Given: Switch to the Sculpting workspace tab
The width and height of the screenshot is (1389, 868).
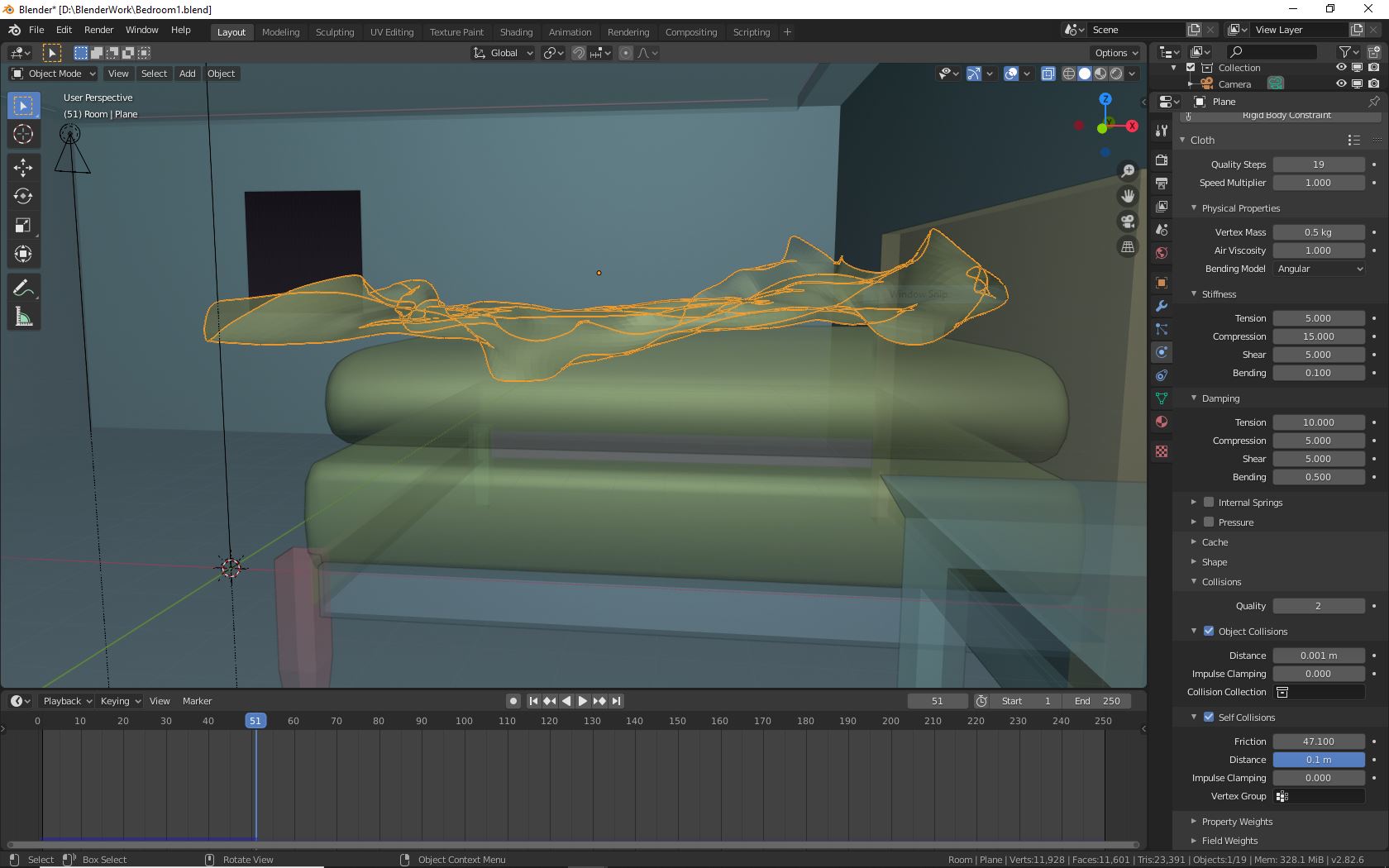Looking at the screenshot, I should 335,32.
